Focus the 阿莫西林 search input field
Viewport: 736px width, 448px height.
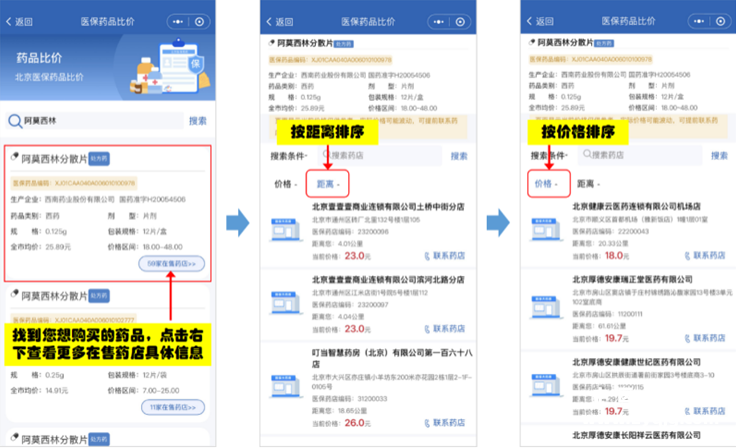102,121
